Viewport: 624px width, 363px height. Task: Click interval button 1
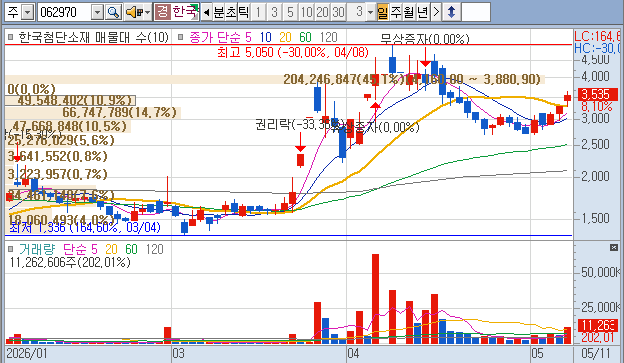[258, 12]
